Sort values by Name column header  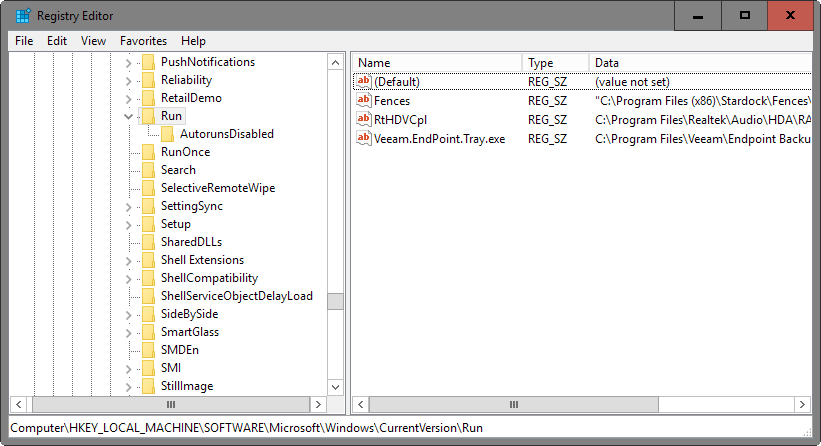437,63
